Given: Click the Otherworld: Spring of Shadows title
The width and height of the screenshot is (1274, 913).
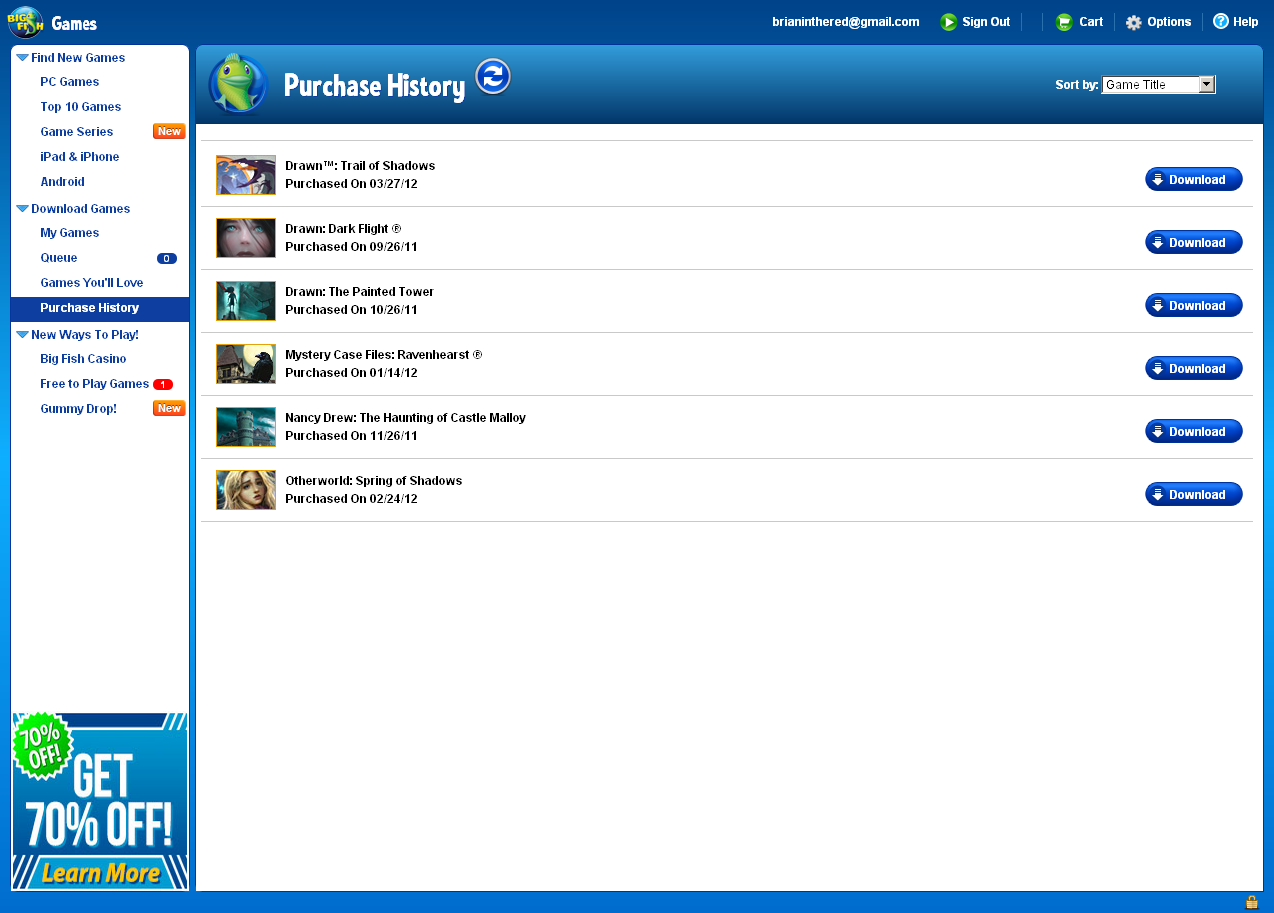Looking at the screenshot, I should (374, 481).
